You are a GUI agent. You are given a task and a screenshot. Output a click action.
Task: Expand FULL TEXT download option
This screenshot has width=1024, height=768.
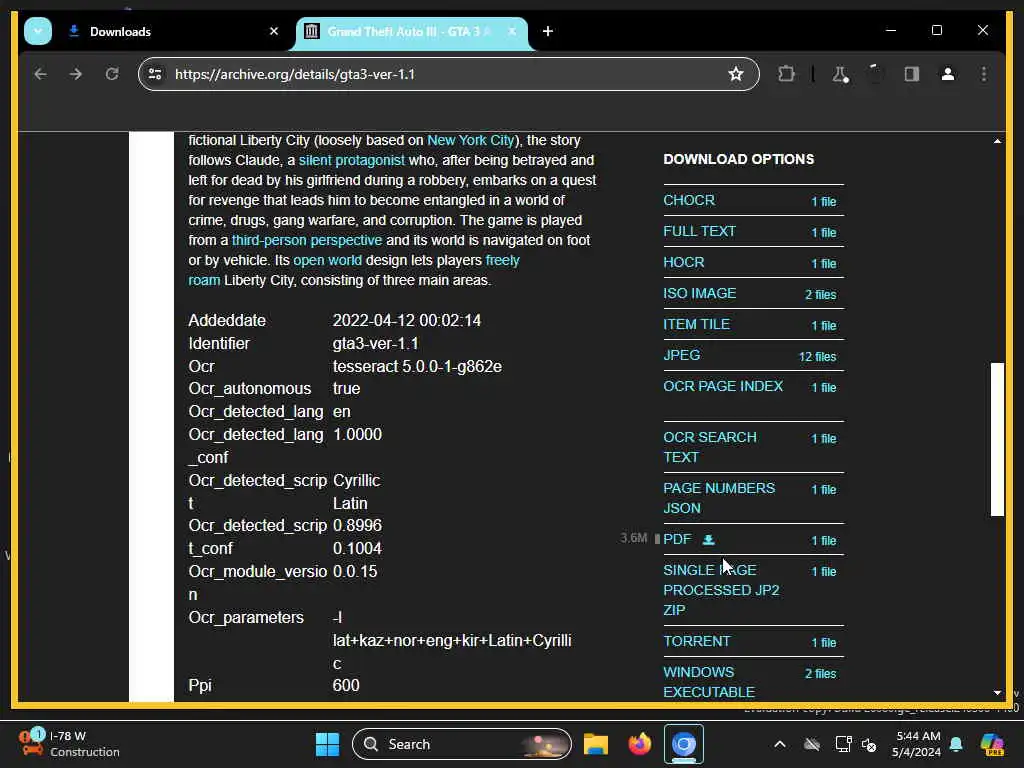(x=699, y=231)
